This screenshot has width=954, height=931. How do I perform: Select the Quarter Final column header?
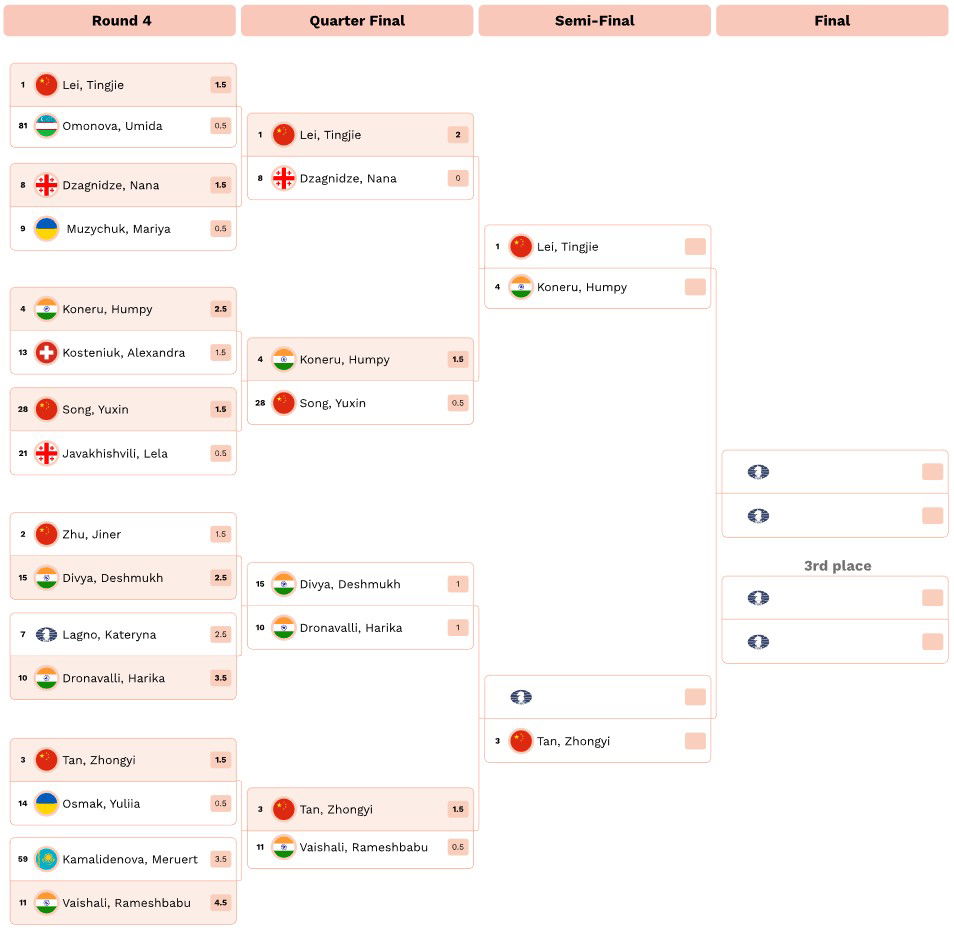click(x=357, y=21)
